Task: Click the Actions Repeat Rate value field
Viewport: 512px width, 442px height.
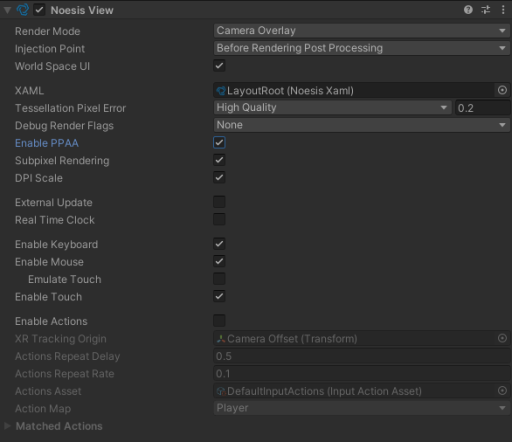Action: pos(361,373)
